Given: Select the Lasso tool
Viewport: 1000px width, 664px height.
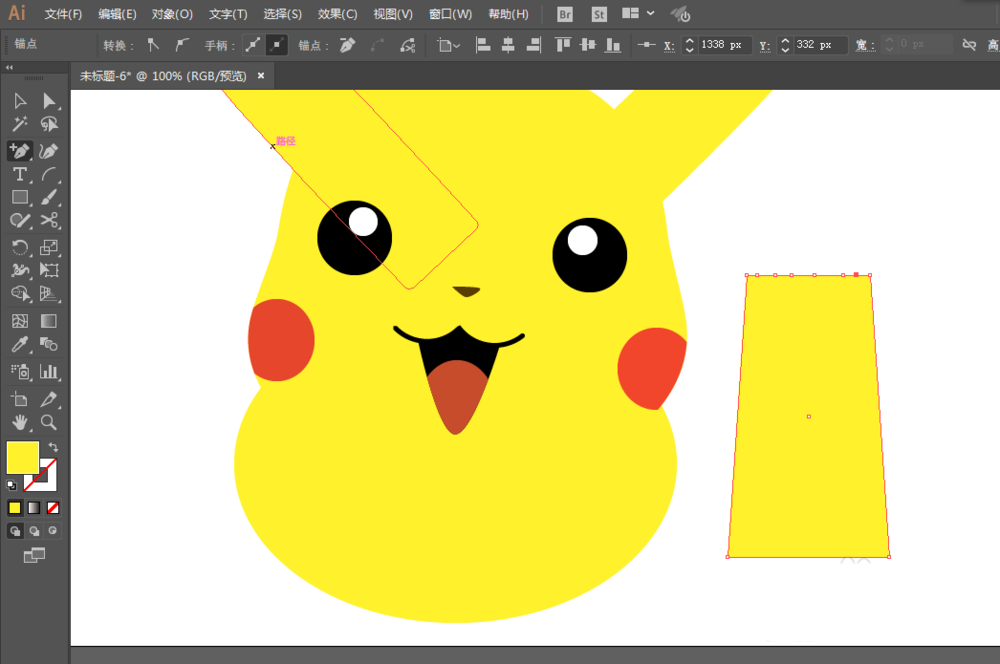Looking at the screenshot, I should point(49,124).
